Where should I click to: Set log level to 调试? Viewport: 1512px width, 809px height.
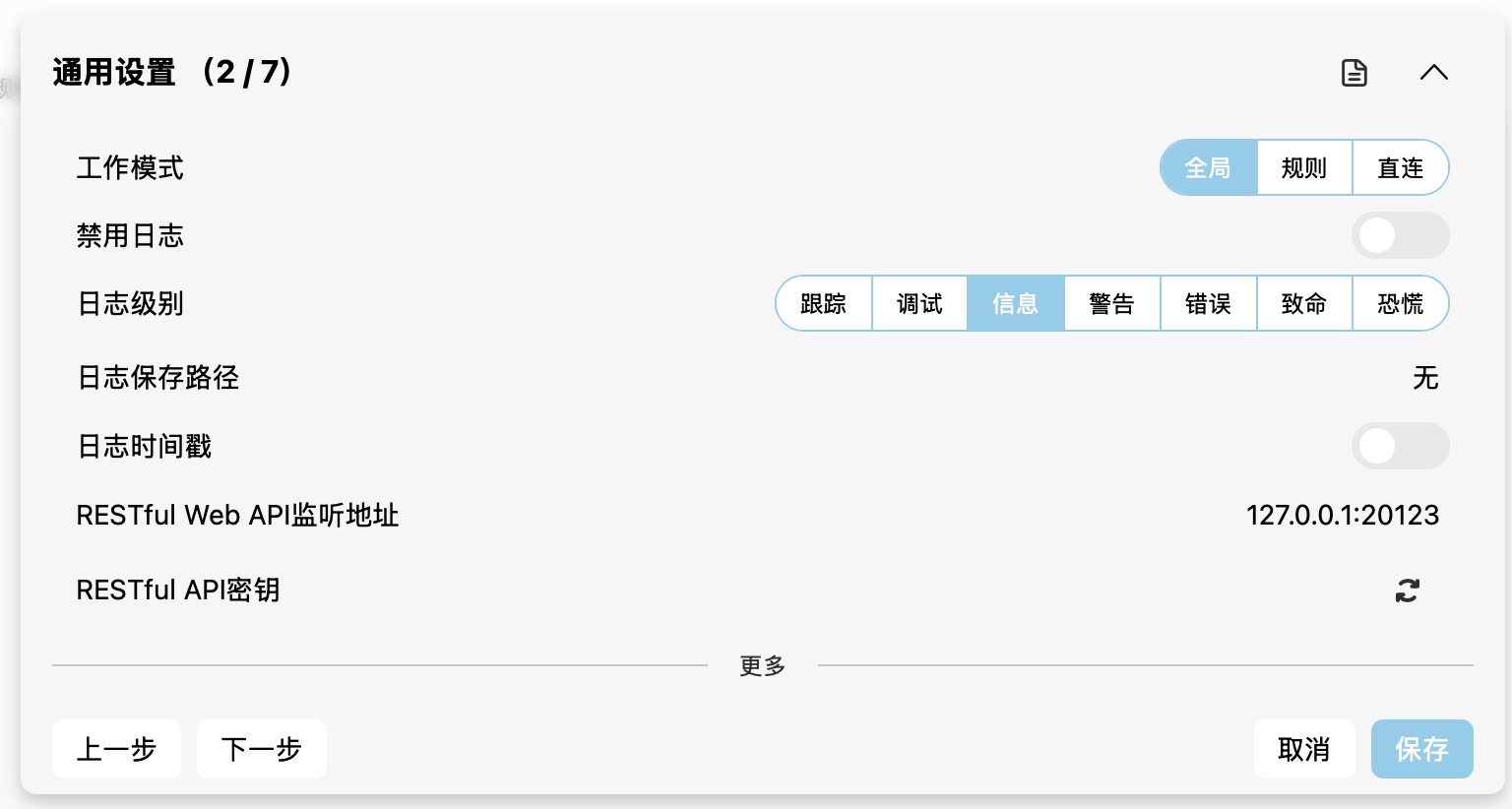[919, 304]
